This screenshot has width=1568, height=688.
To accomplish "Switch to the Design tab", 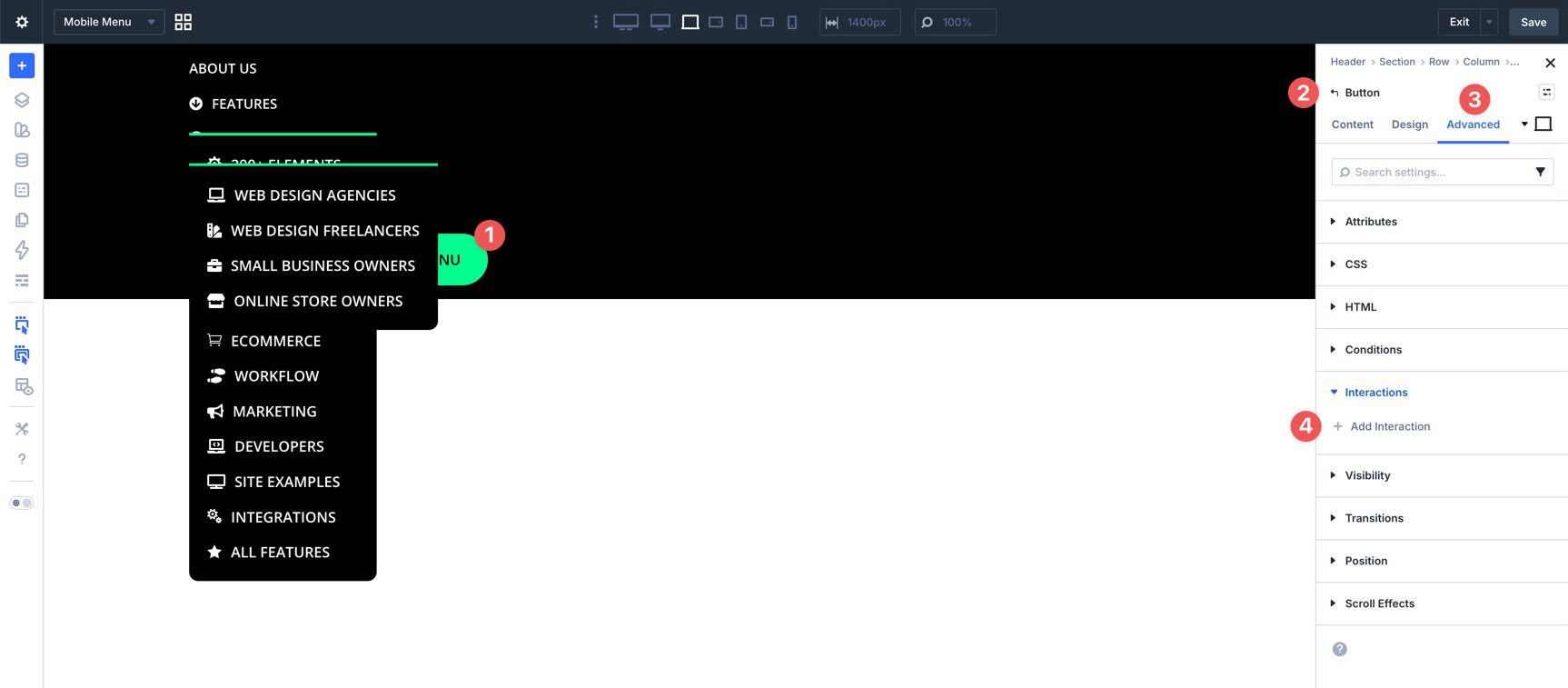I will (x=1409, y=125).
